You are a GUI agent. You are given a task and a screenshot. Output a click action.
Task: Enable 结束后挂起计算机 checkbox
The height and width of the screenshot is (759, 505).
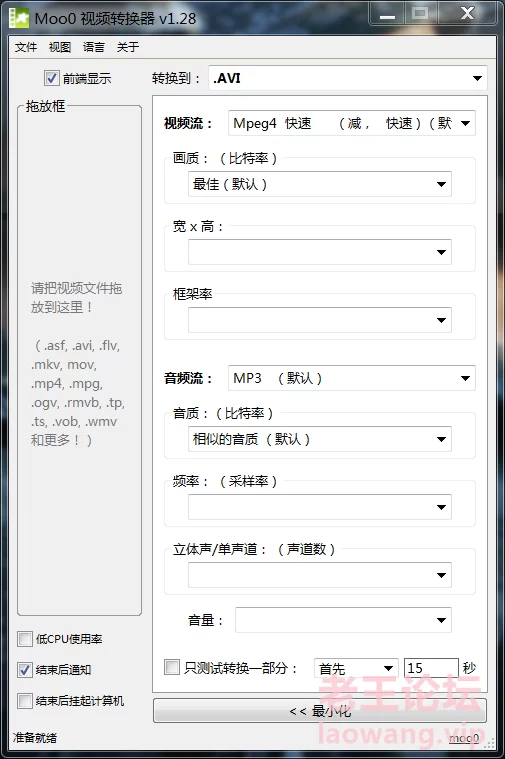pyautogui.click(x=25, y=701)
